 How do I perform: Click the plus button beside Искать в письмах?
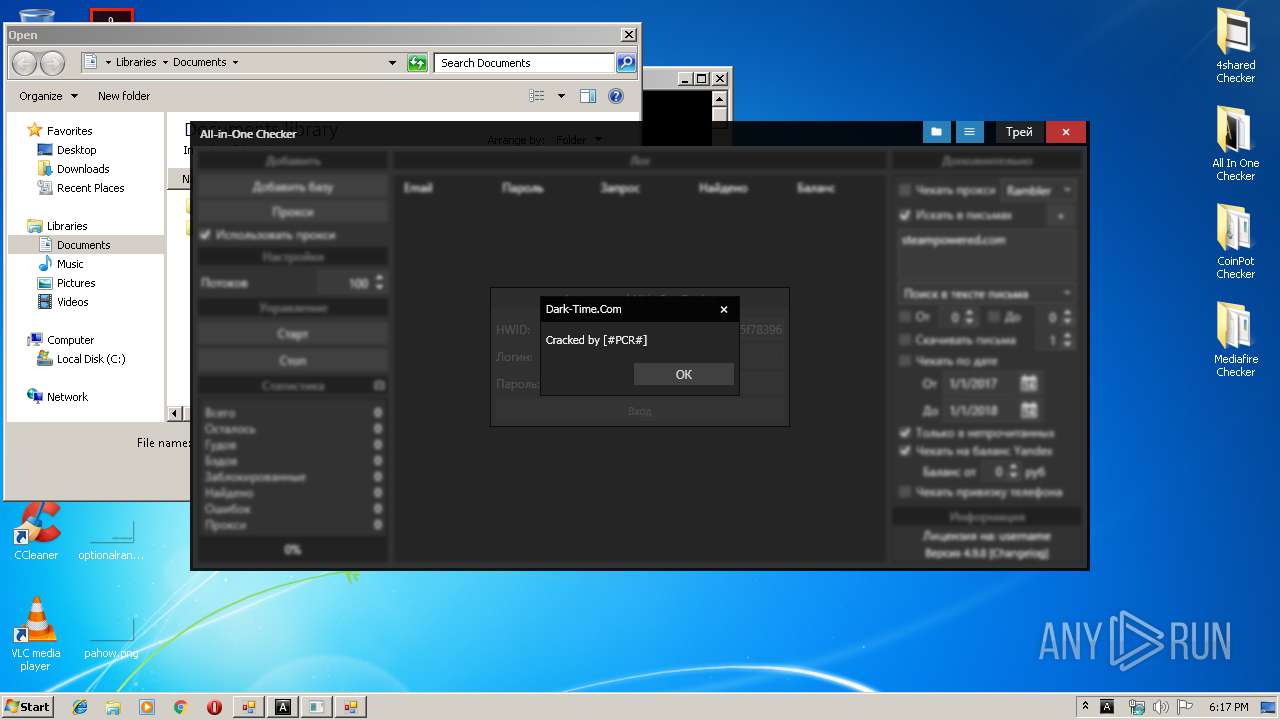point(1061,216)
